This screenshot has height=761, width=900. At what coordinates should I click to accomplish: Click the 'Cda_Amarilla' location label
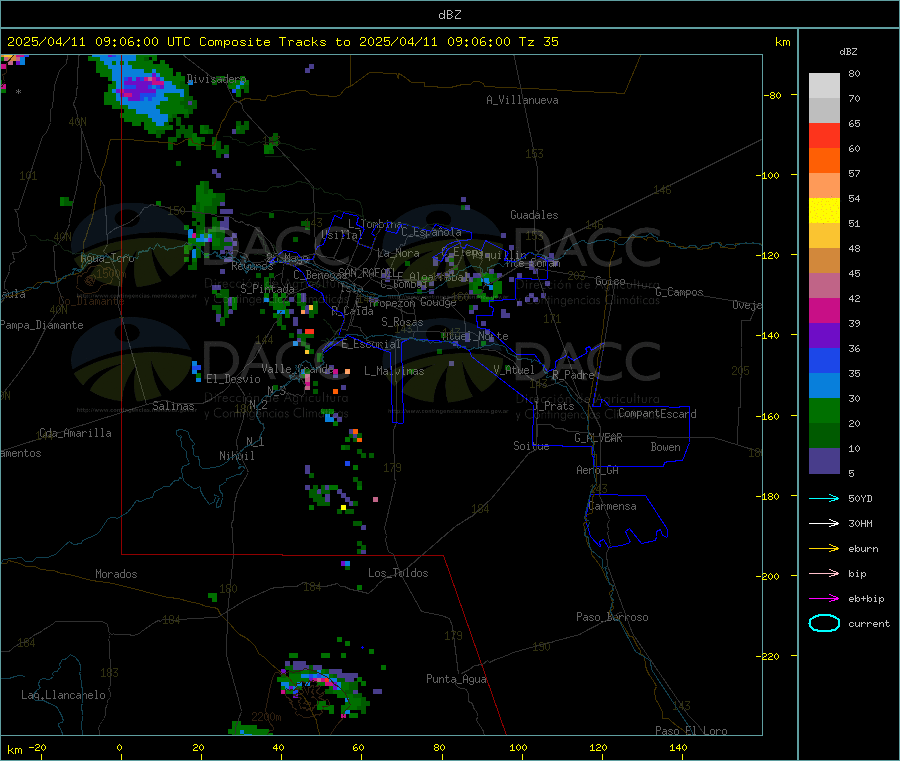pyautogui.click(x=75, y=433)
